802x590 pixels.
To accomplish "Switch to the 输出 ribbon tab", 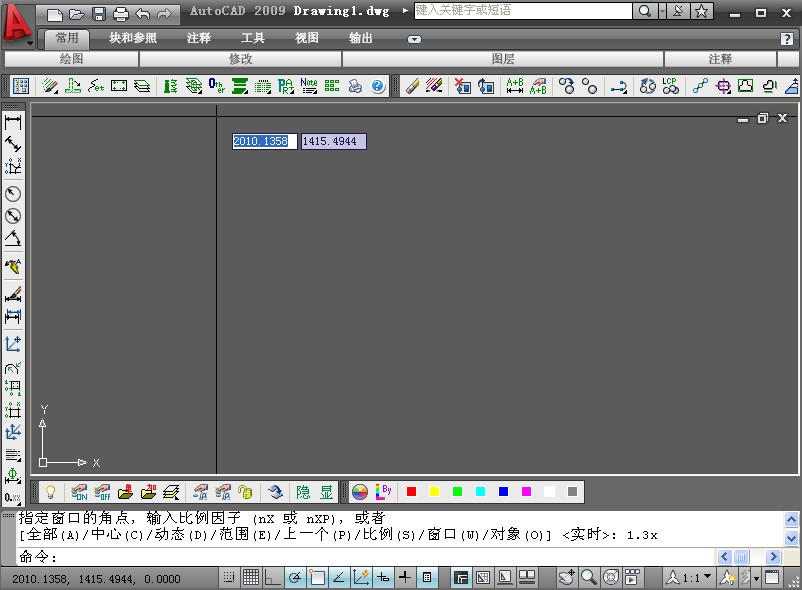I will (361, 38).
